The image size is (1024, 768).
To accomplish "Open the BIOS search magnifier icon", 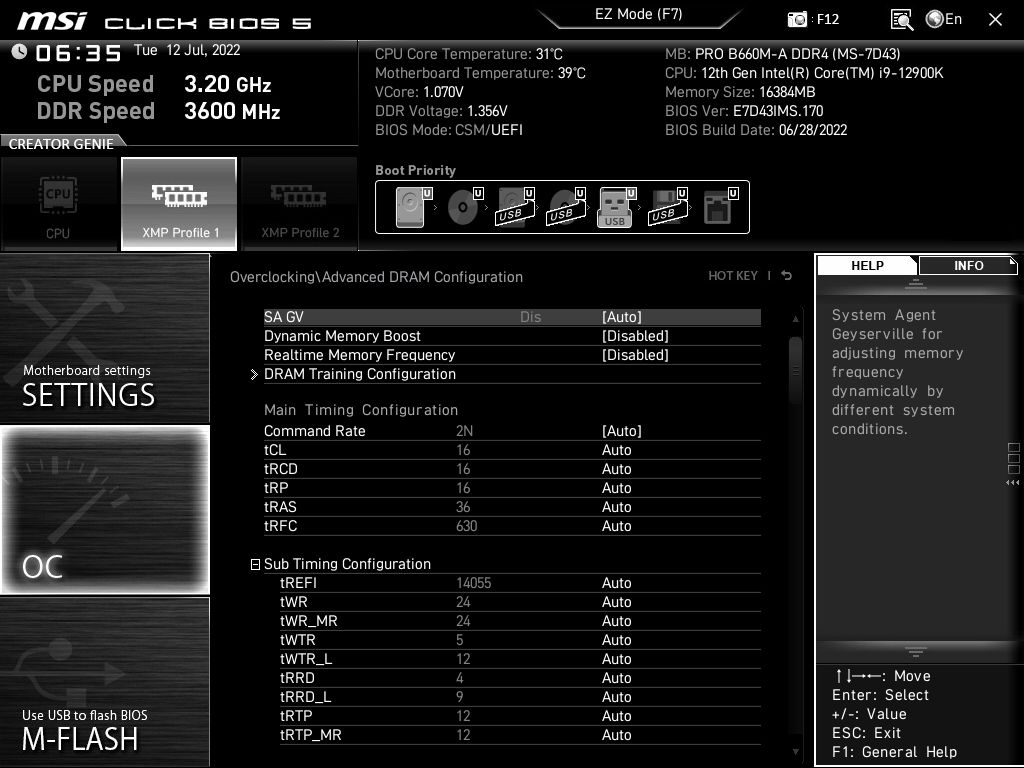I will click(901, 20).
